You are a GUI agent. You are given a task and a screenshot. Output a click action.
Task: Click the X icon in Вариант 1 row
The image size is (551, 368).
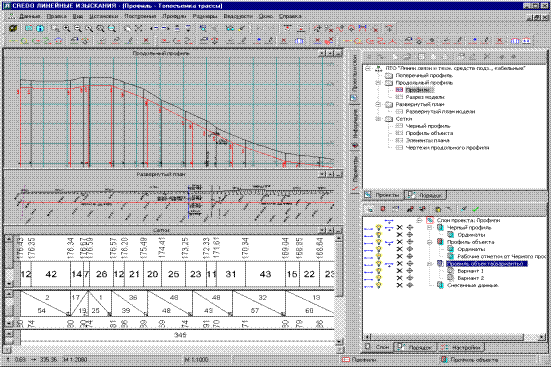tap(400, 271)
